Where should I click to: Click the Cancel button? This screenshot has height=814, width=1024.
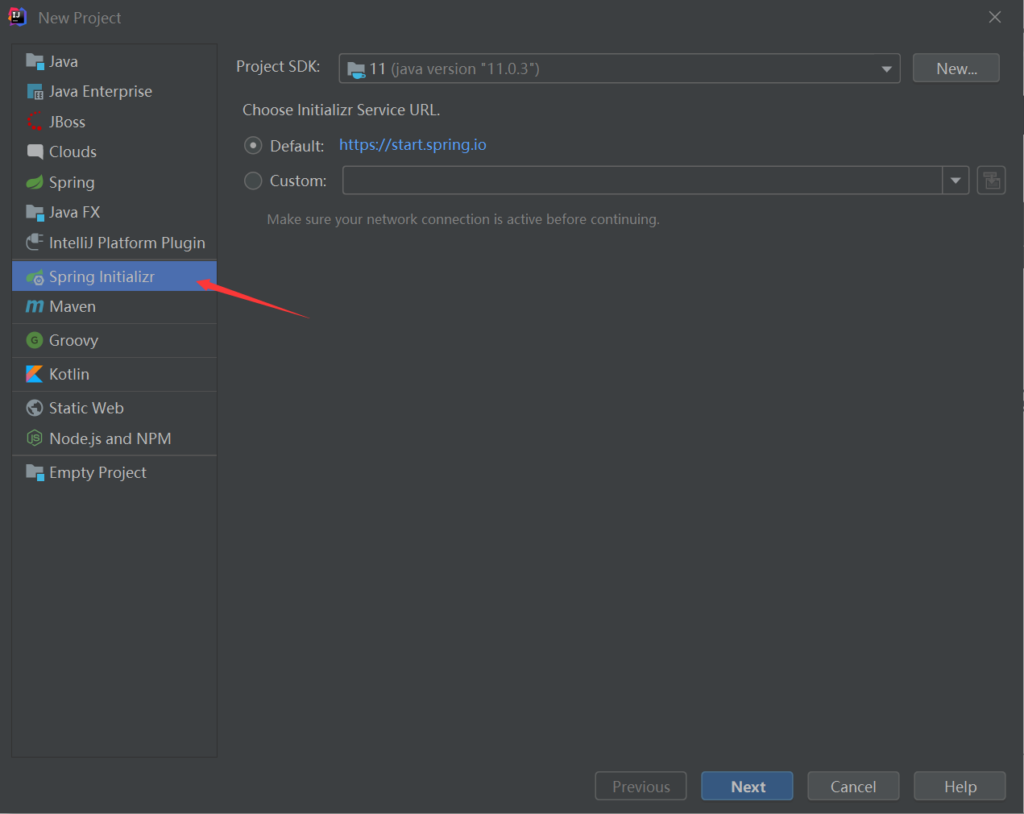(x=853, y=786)
